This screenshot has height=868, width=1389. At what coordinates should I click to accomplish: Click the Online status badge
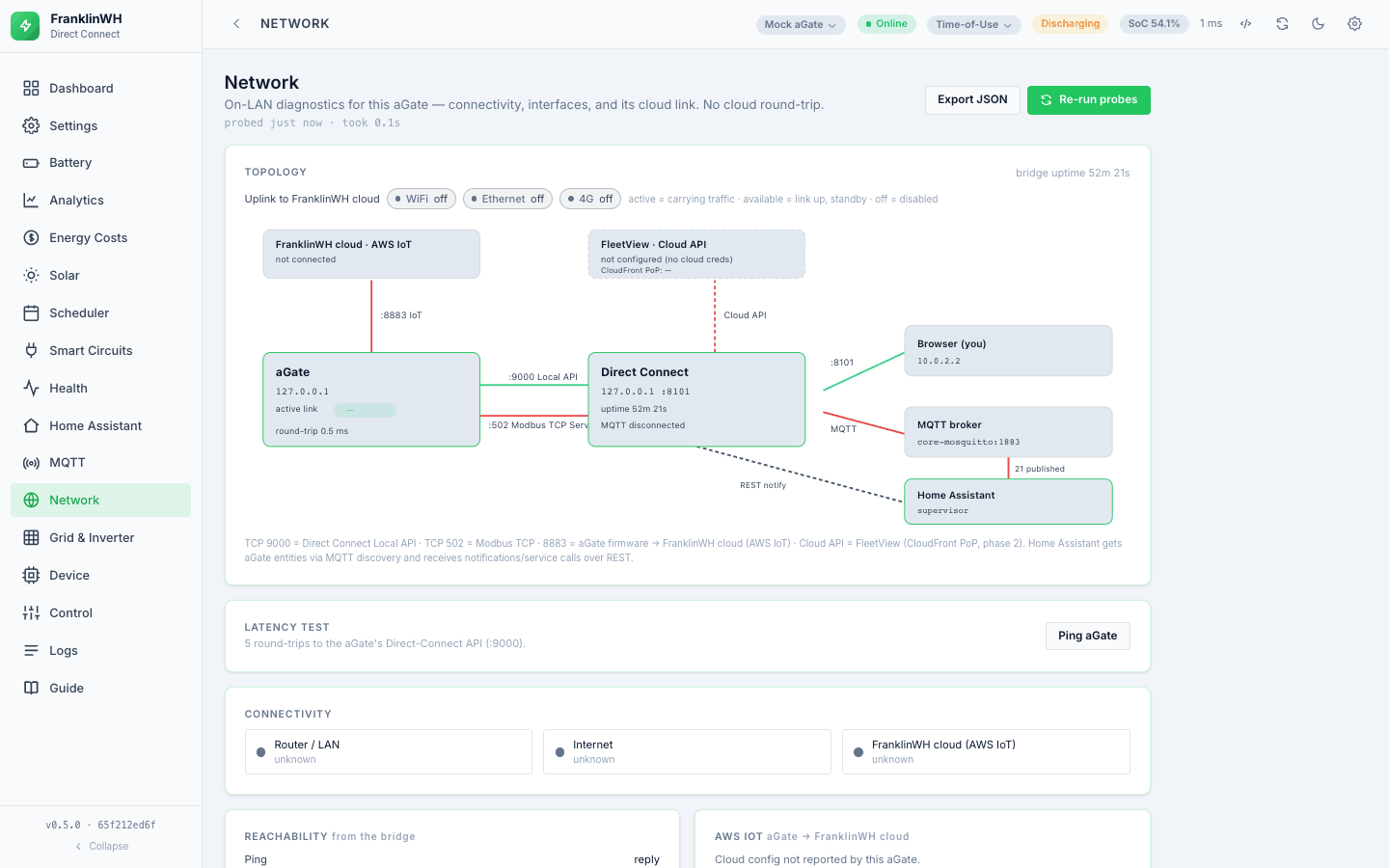(x=886, y=24)
